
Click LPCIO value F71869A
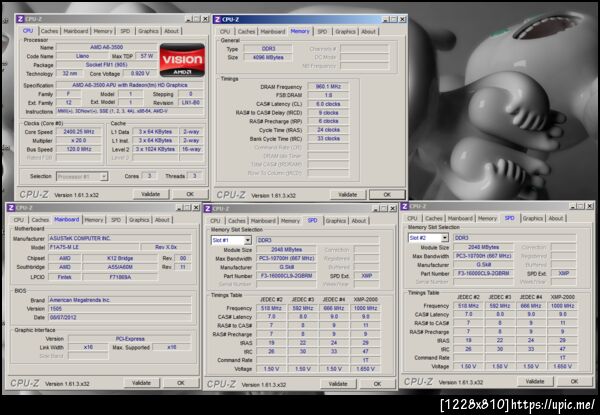[x=120, y=277]
